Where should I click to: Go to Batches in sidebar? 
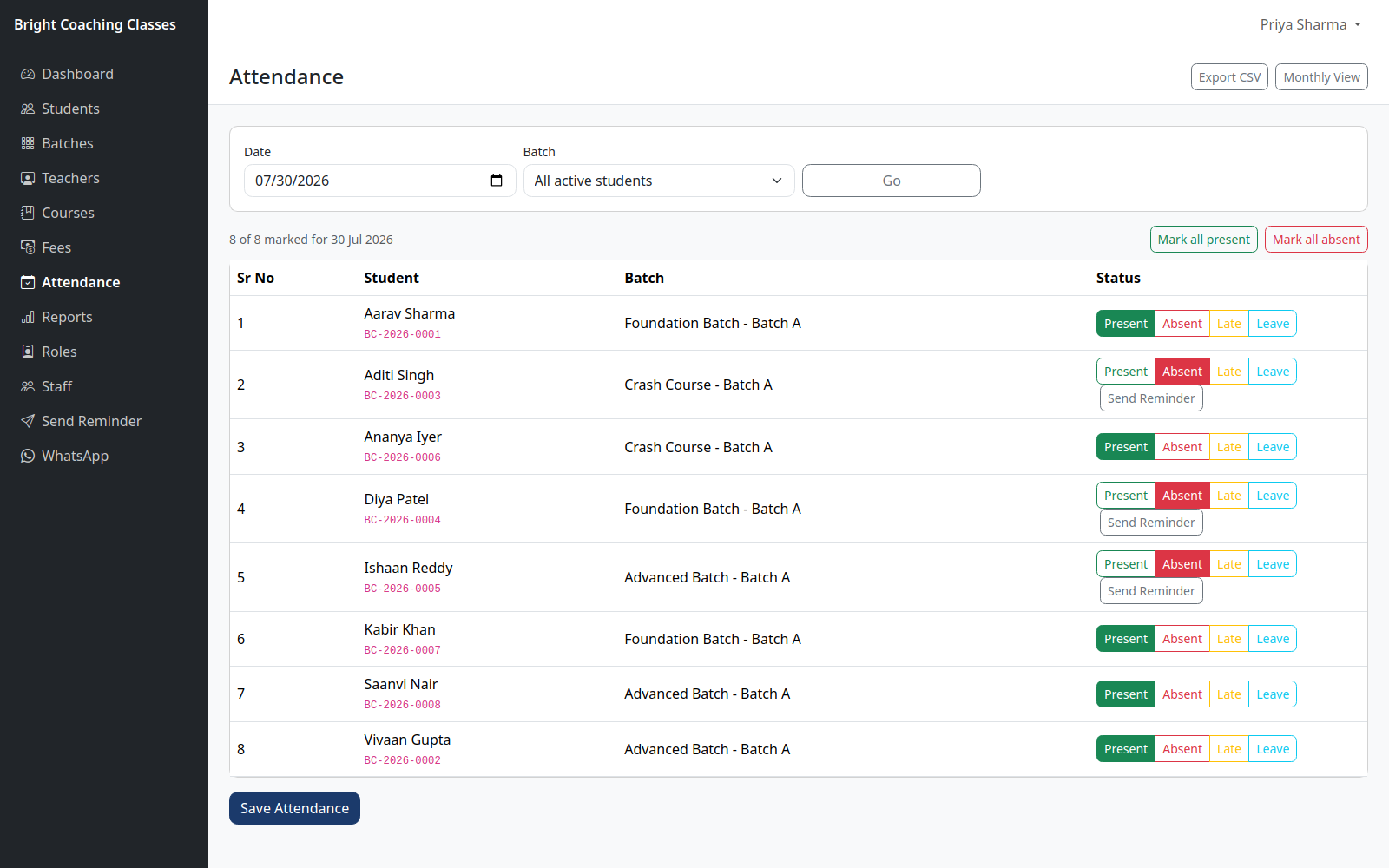(104, 143)
